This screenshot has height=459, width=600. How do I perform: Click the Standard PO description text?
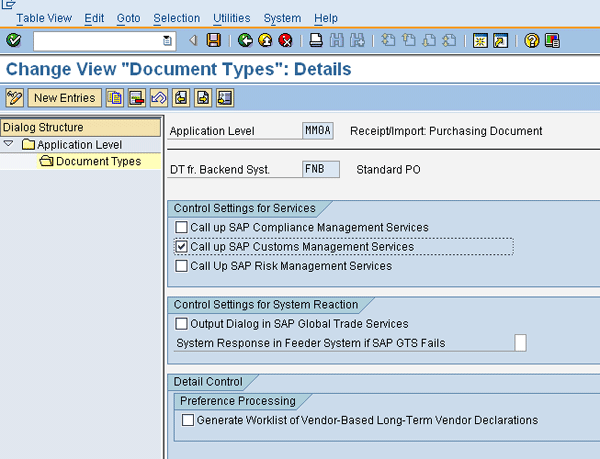click(388, 169)
